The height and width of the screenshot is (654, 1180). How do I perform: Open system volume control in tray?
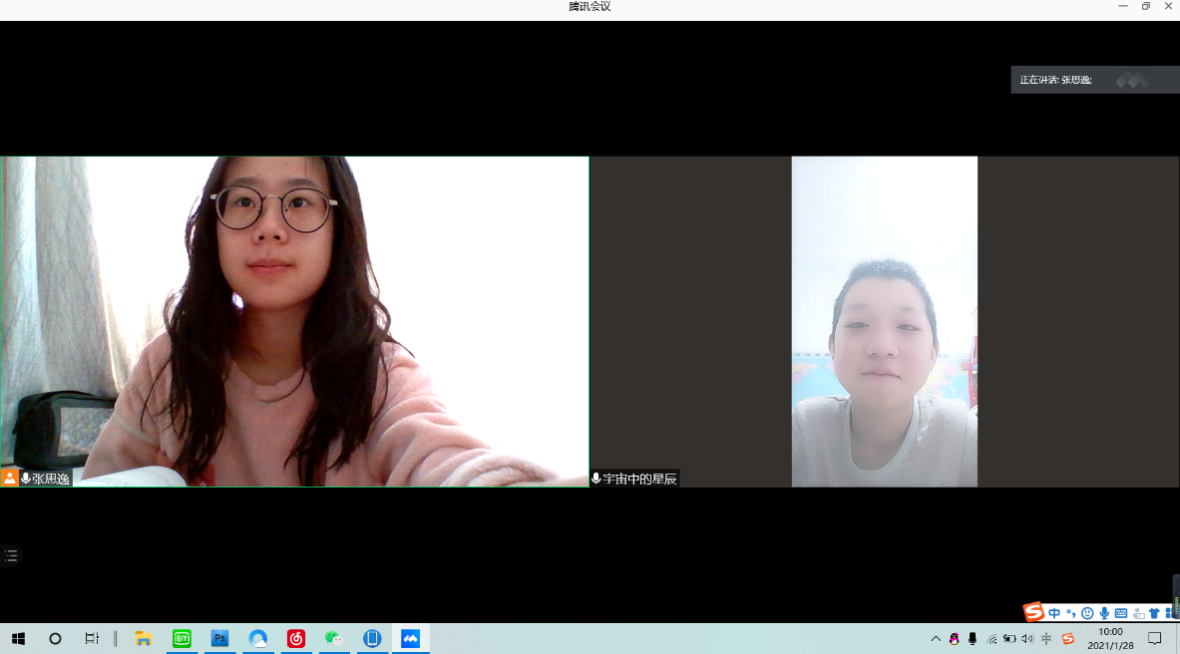click(1028, 639)
